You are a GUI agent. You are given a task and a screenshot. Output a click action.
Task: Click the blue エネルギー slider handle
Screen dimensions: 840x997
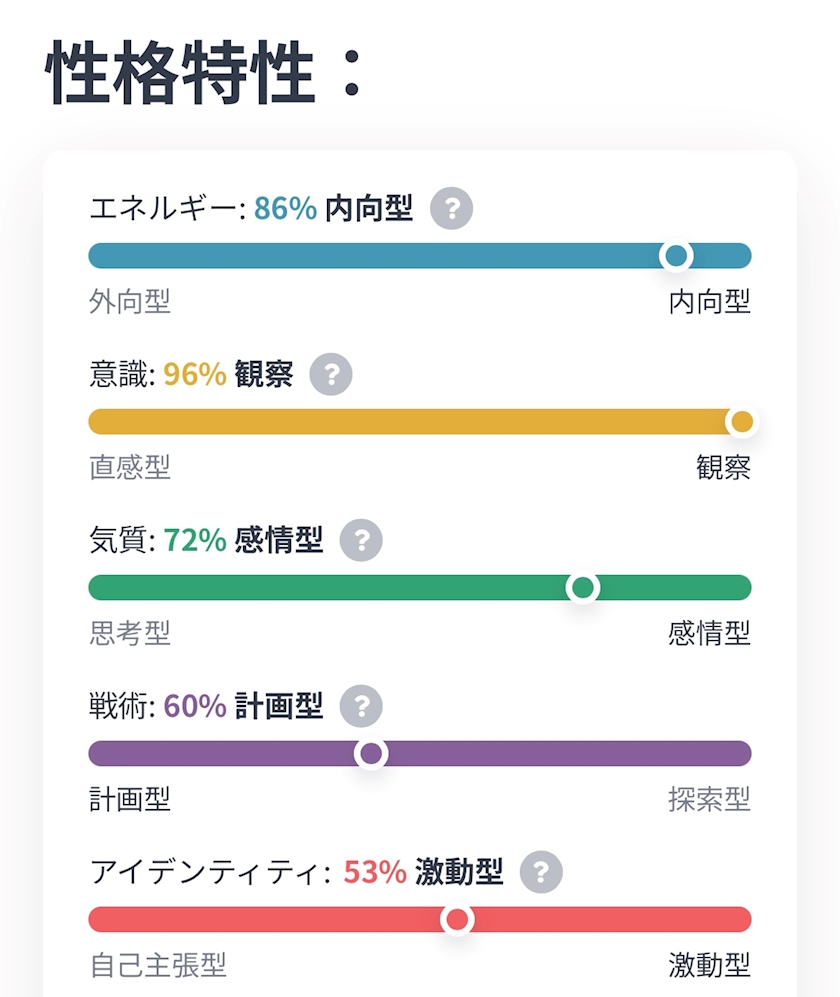(676, 256)
